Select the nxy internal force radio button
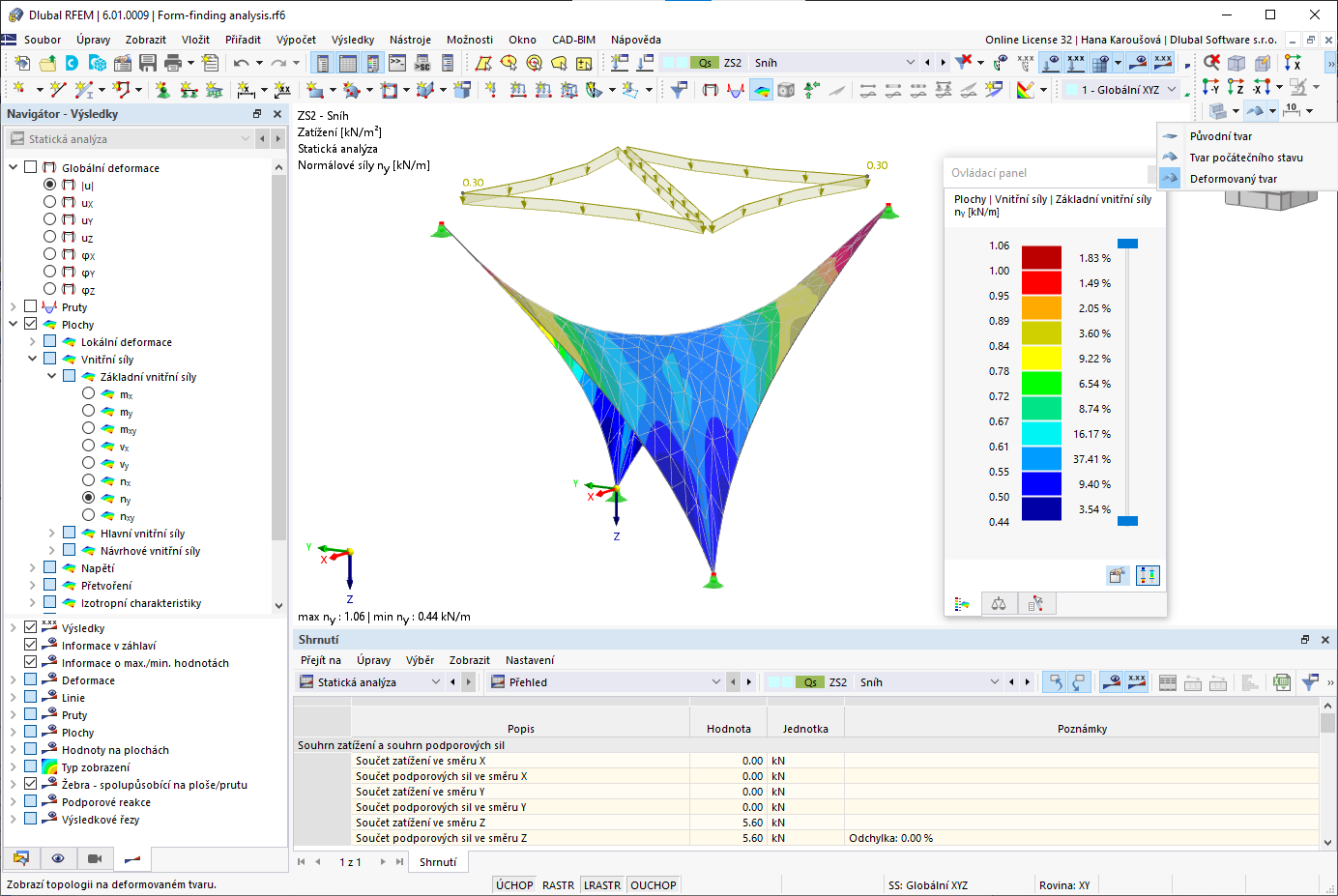The image size is (1338, 896). (x=89, y=515)
